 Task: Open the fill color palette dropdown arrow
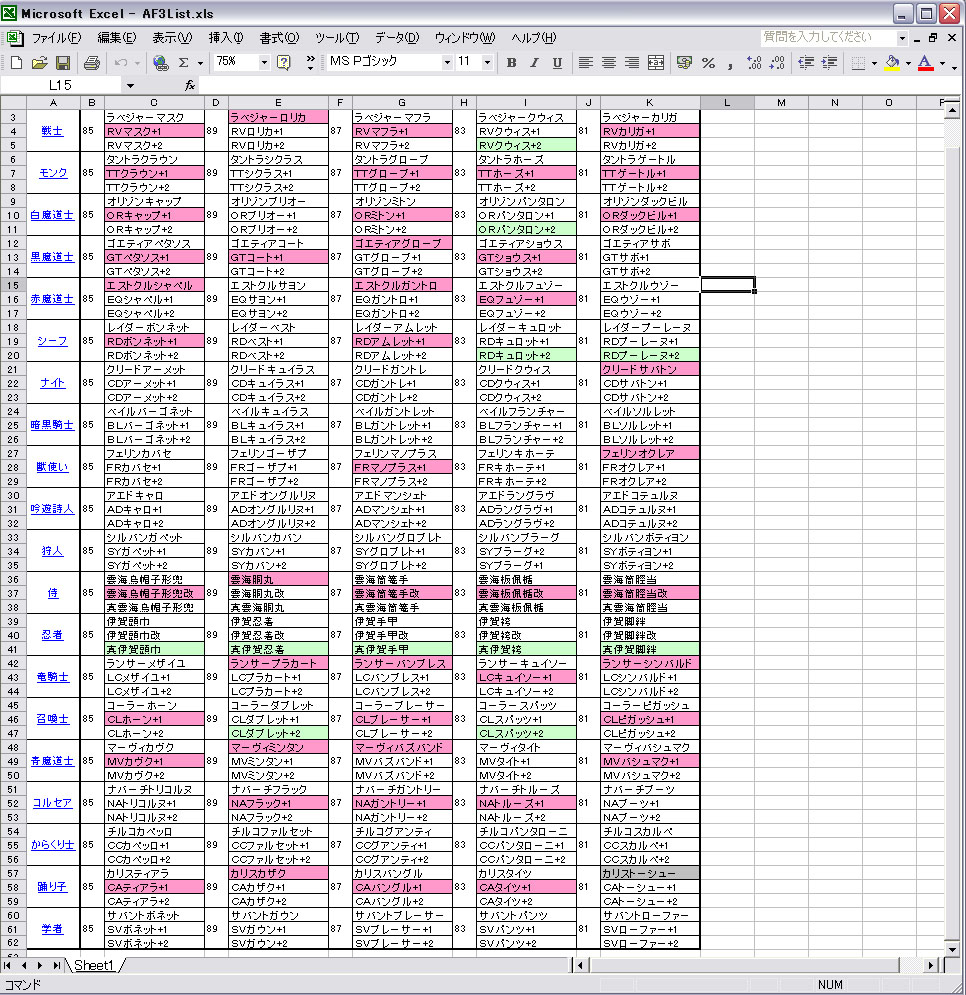(x=908, y=63)
